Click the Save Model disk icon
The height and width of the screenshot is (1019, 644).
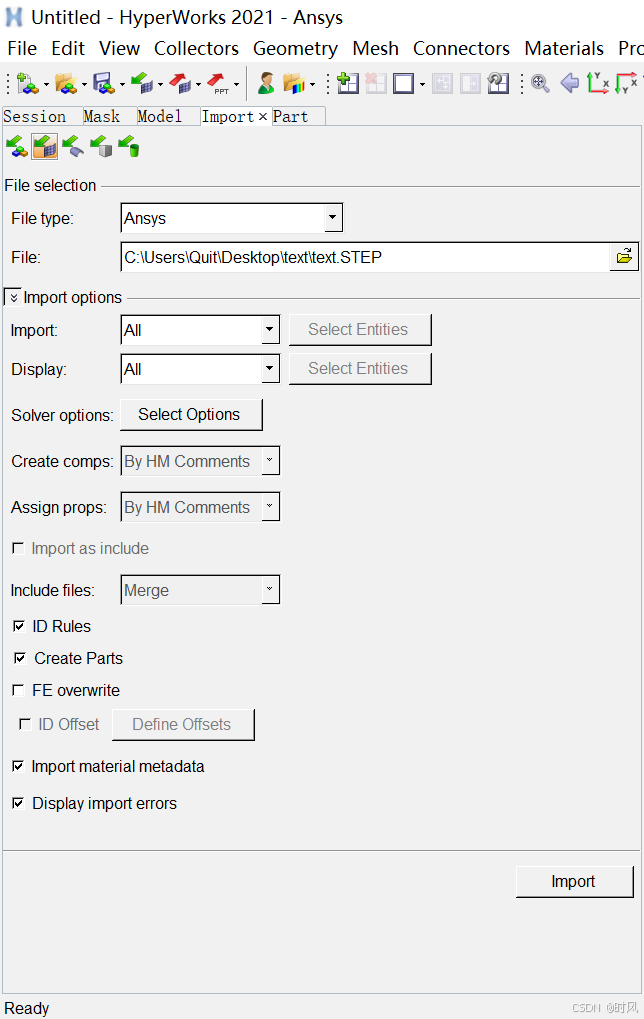pyautogui.click(x=104, y=83)
